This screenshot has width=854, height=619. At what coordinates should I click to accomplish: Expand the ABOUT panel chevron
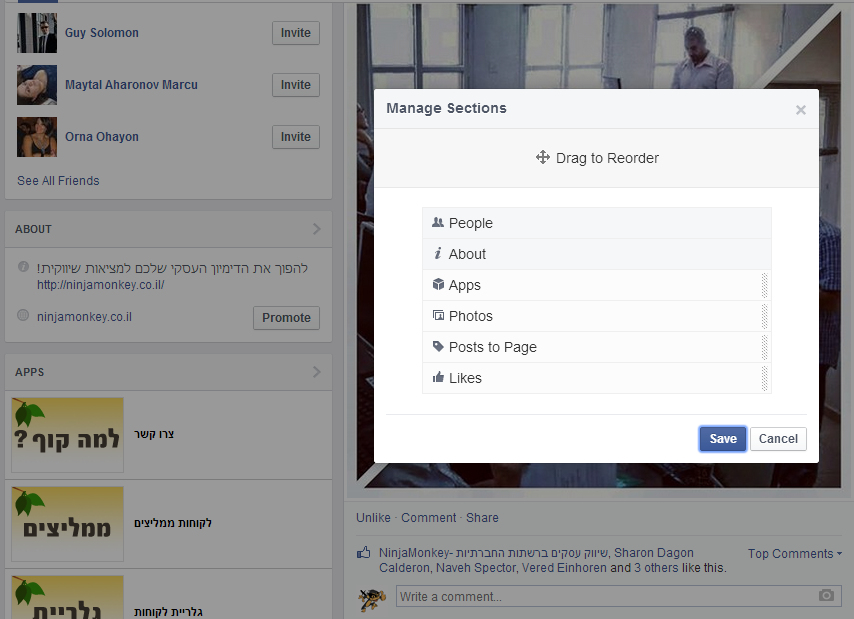[x=316, y=229]
